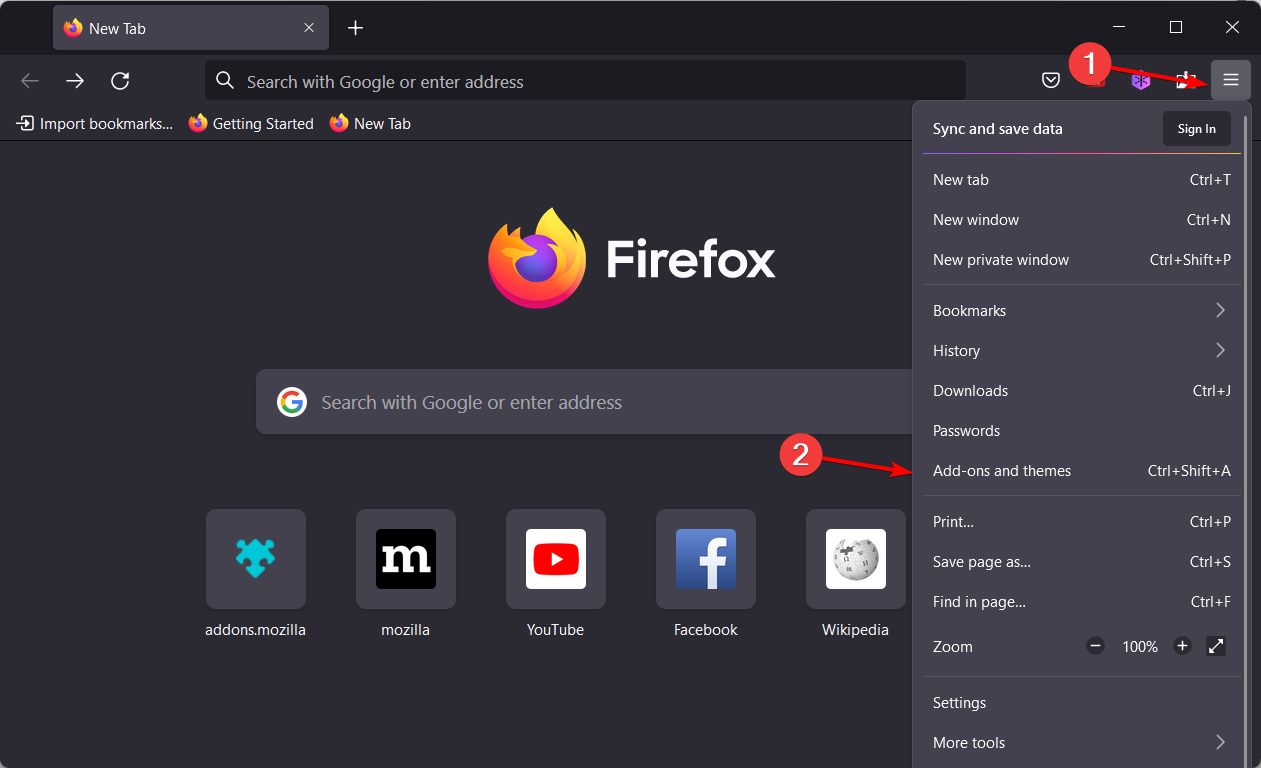Screen dimensions: 1261x768
Task: Maximize the Firefox window
Action: [x=1176, y=27]
